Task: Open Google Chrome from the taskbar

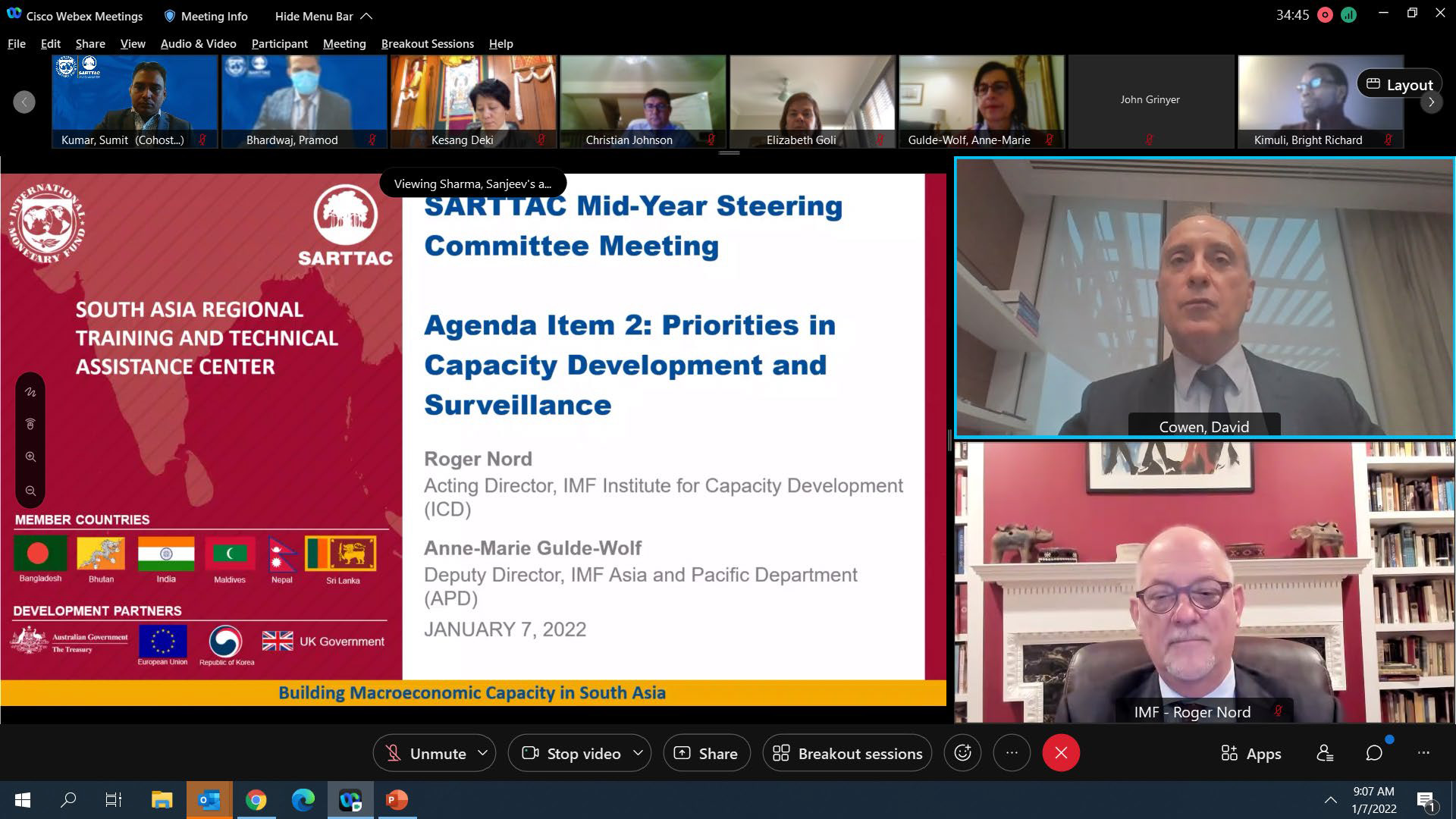Action: [256, 800]
